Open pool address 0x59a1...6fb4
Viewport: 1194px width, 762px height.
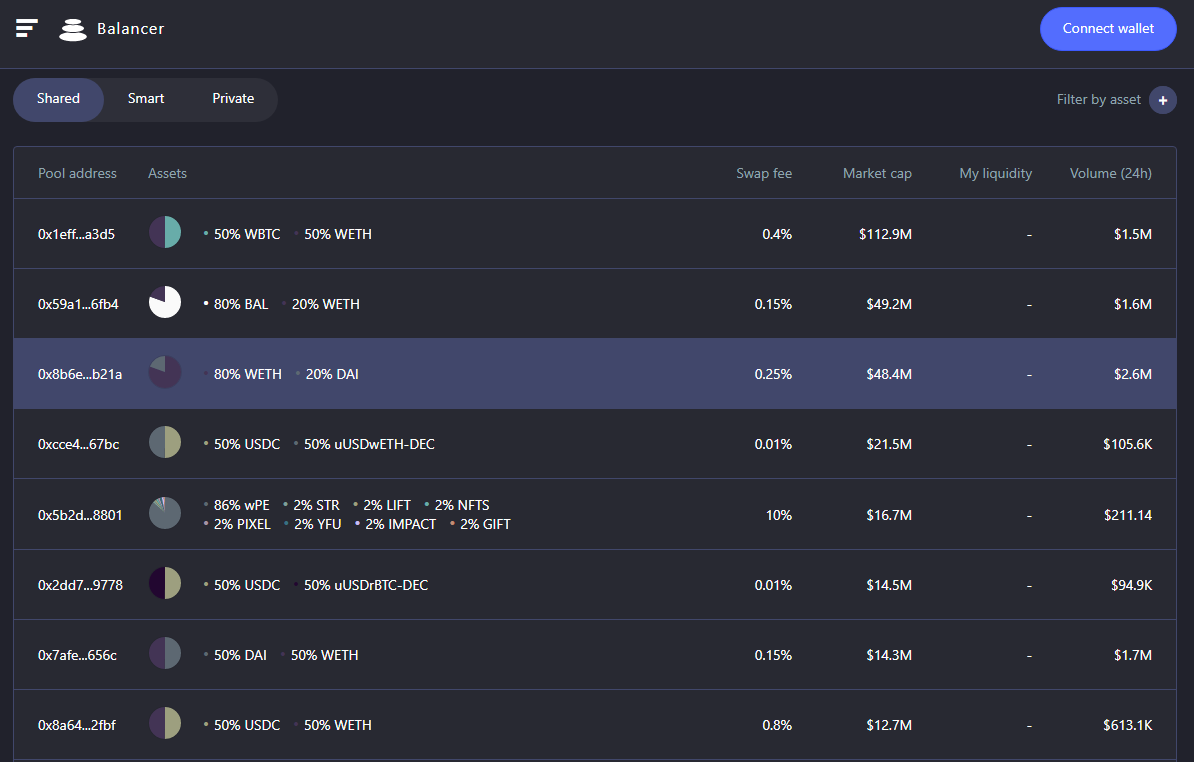click(x=78, y=304)
